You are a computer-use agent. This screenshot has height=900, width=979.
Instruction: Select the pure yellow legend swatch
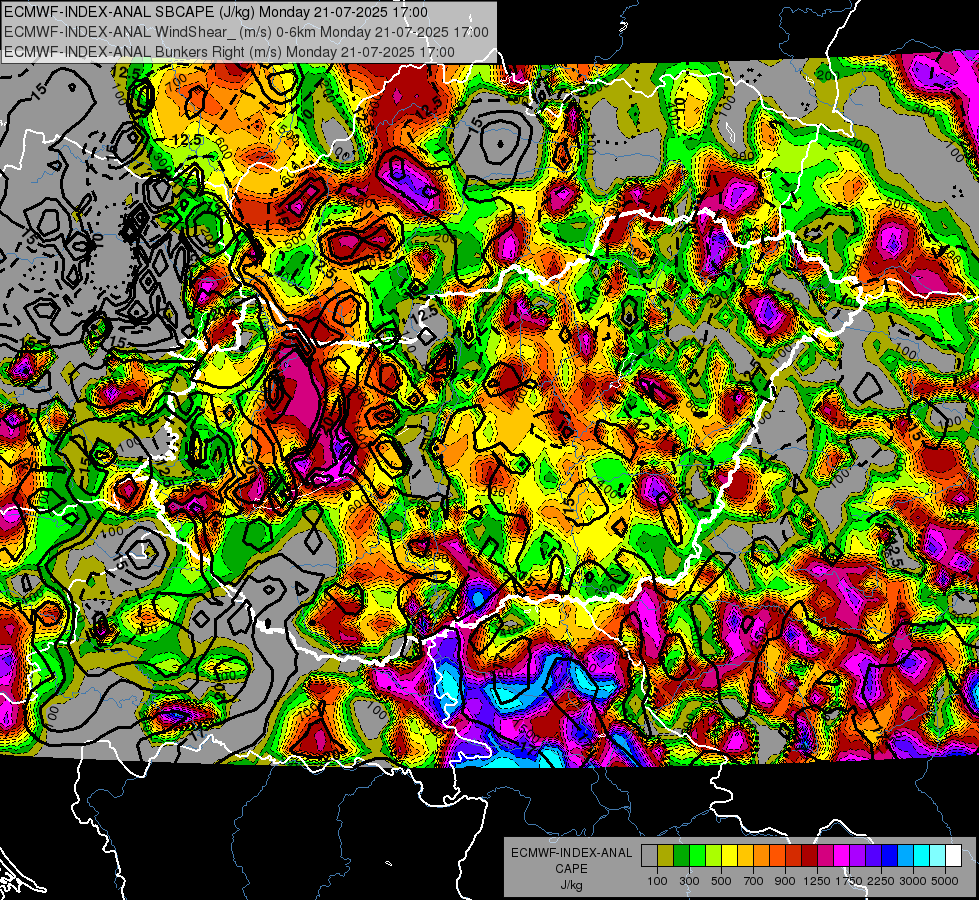pos(729,856)
